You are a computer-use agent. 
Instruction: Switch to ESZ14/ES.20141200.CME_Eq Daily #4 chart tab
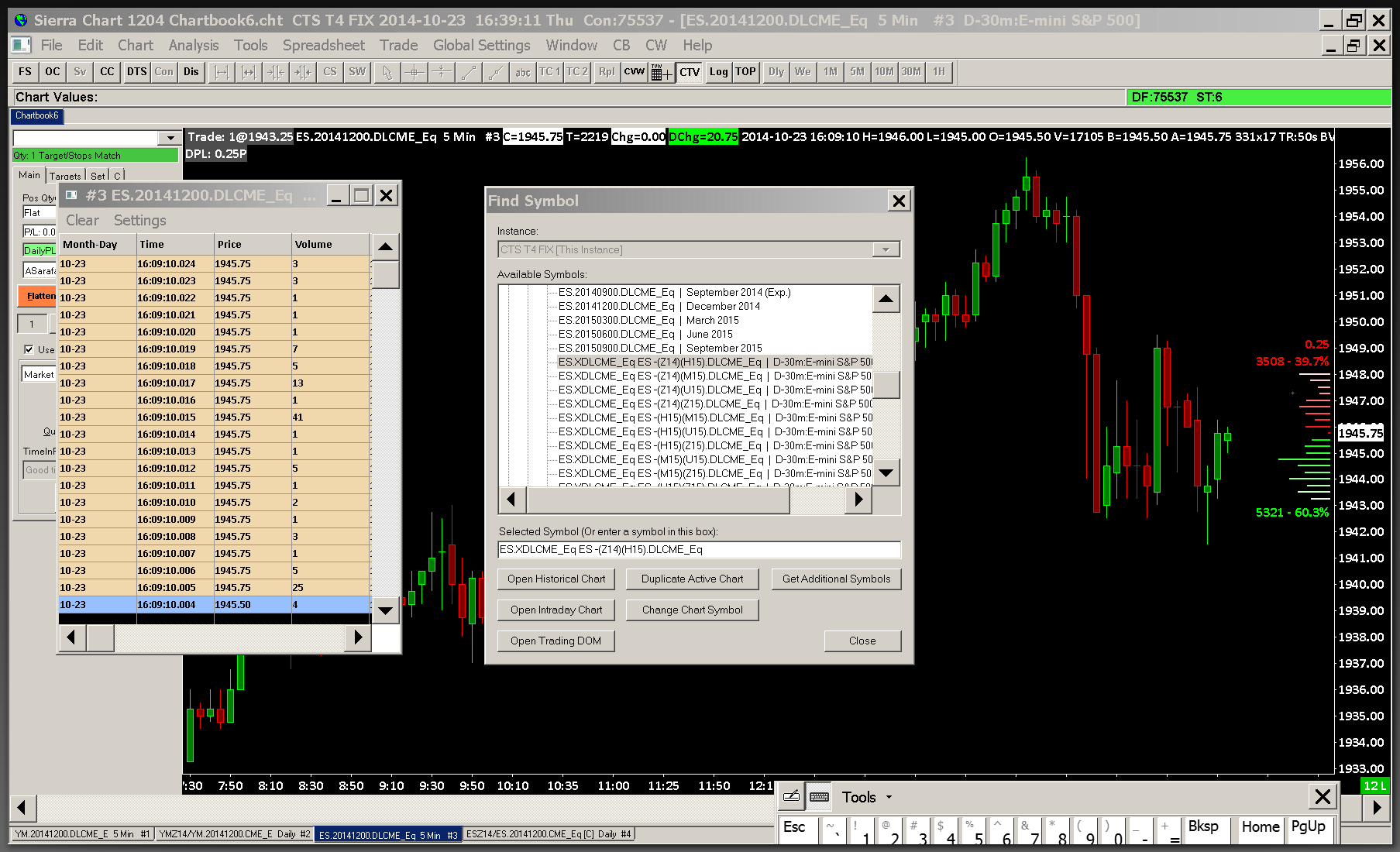[x=549, y=834]
